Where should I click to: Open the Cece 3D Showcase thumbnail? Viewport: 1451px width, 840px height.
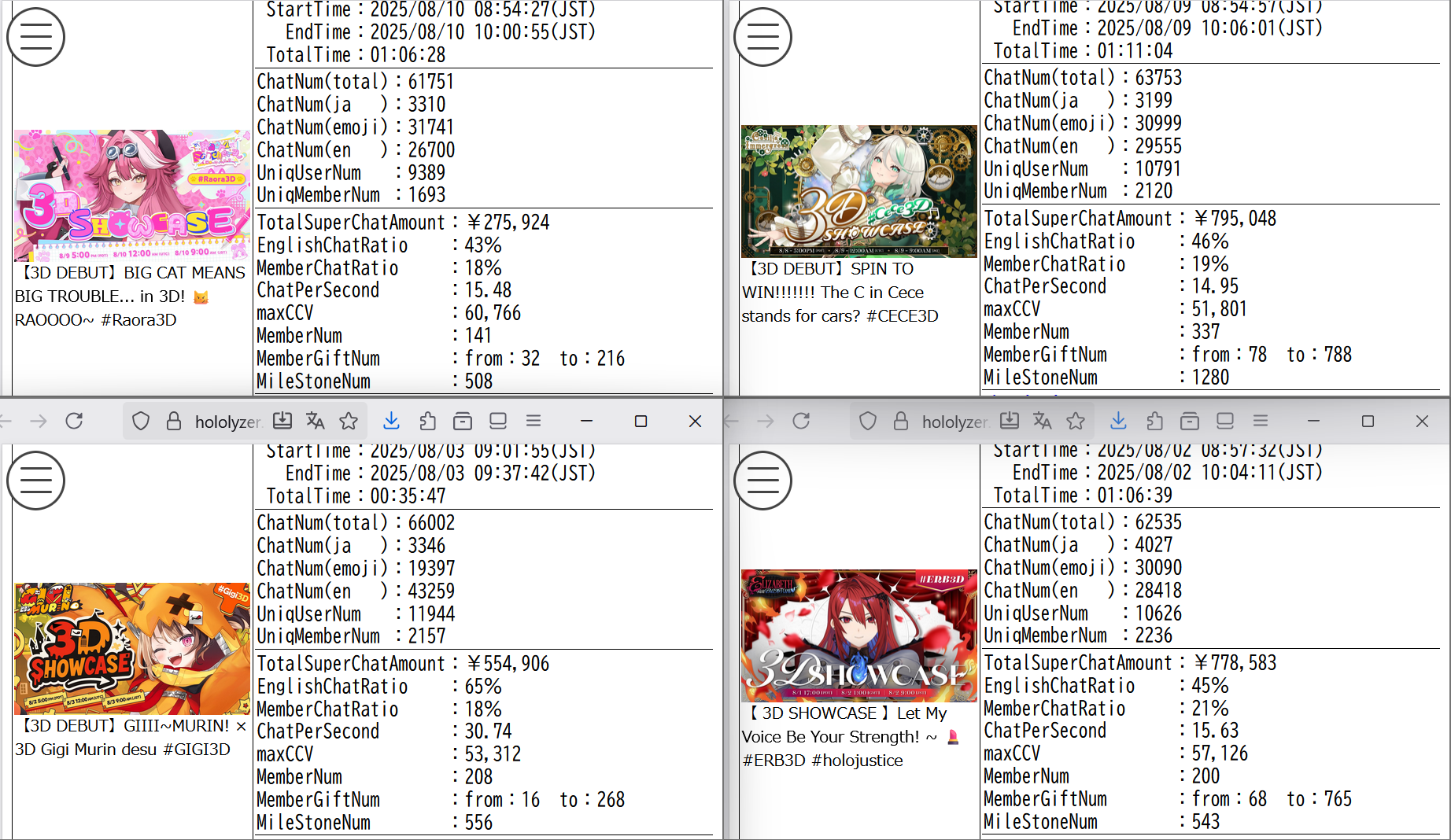coord(859,191)
